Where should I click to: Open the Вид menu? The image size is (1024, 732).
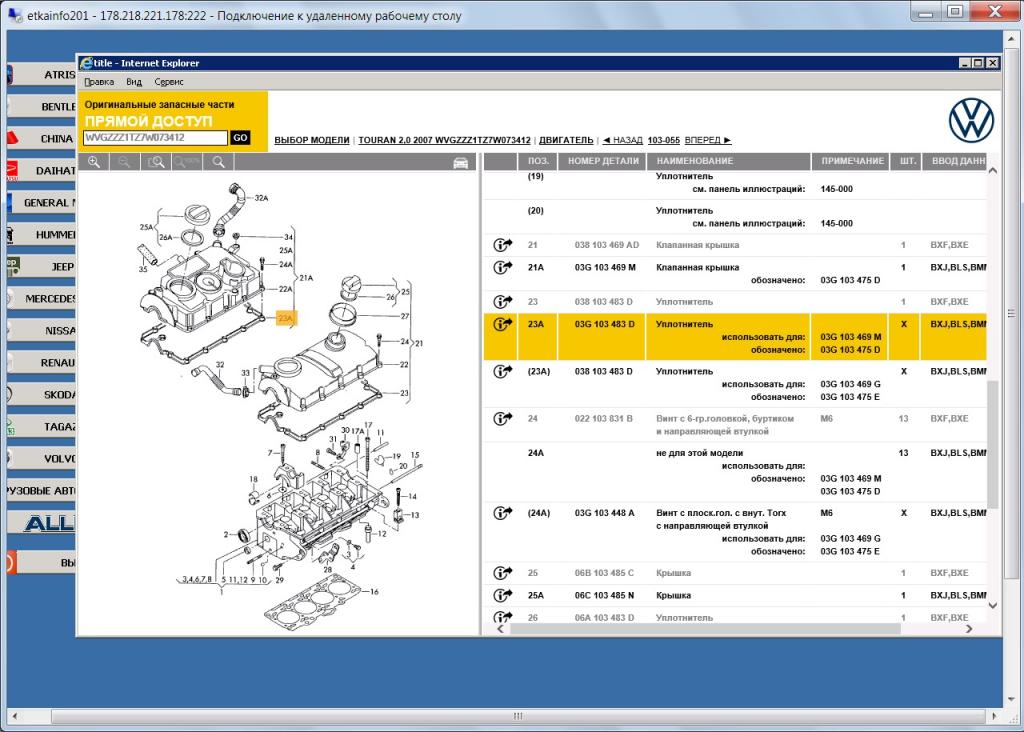pos(134,82)
